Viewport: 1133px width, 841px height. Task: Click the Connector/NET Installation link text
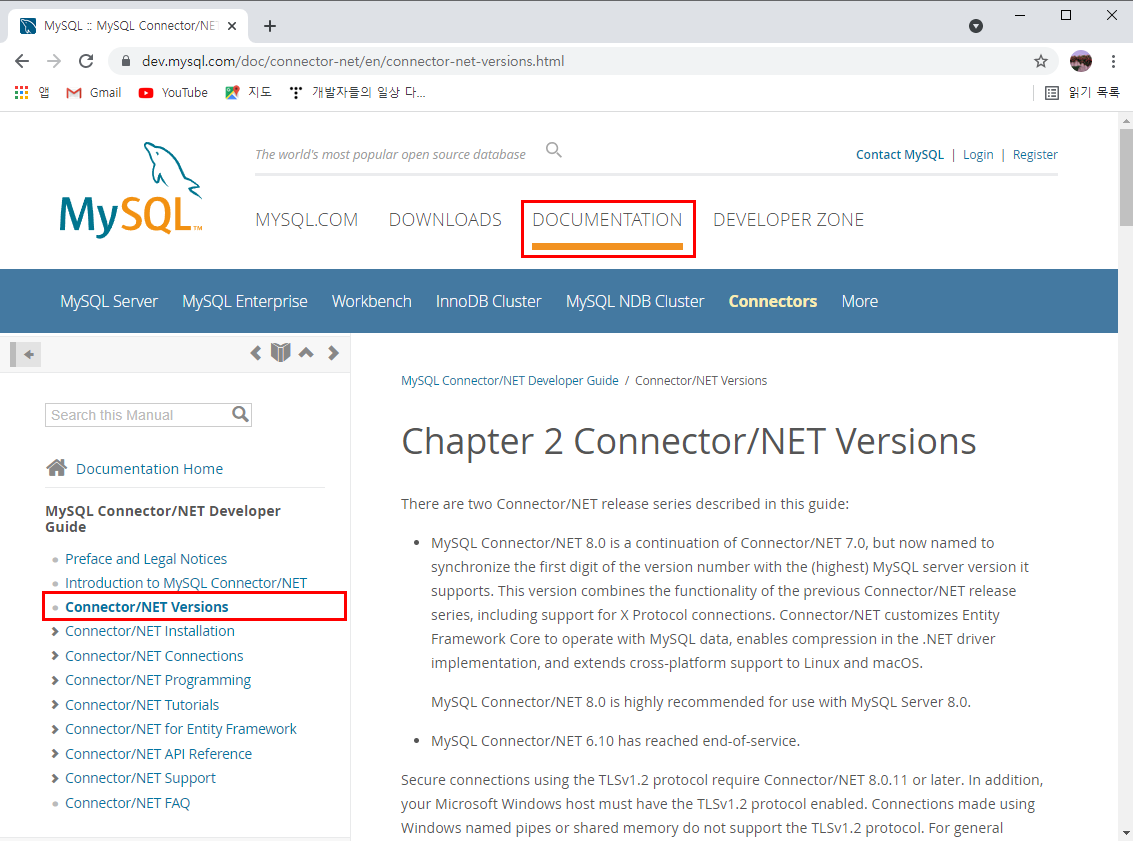point(150,631)
